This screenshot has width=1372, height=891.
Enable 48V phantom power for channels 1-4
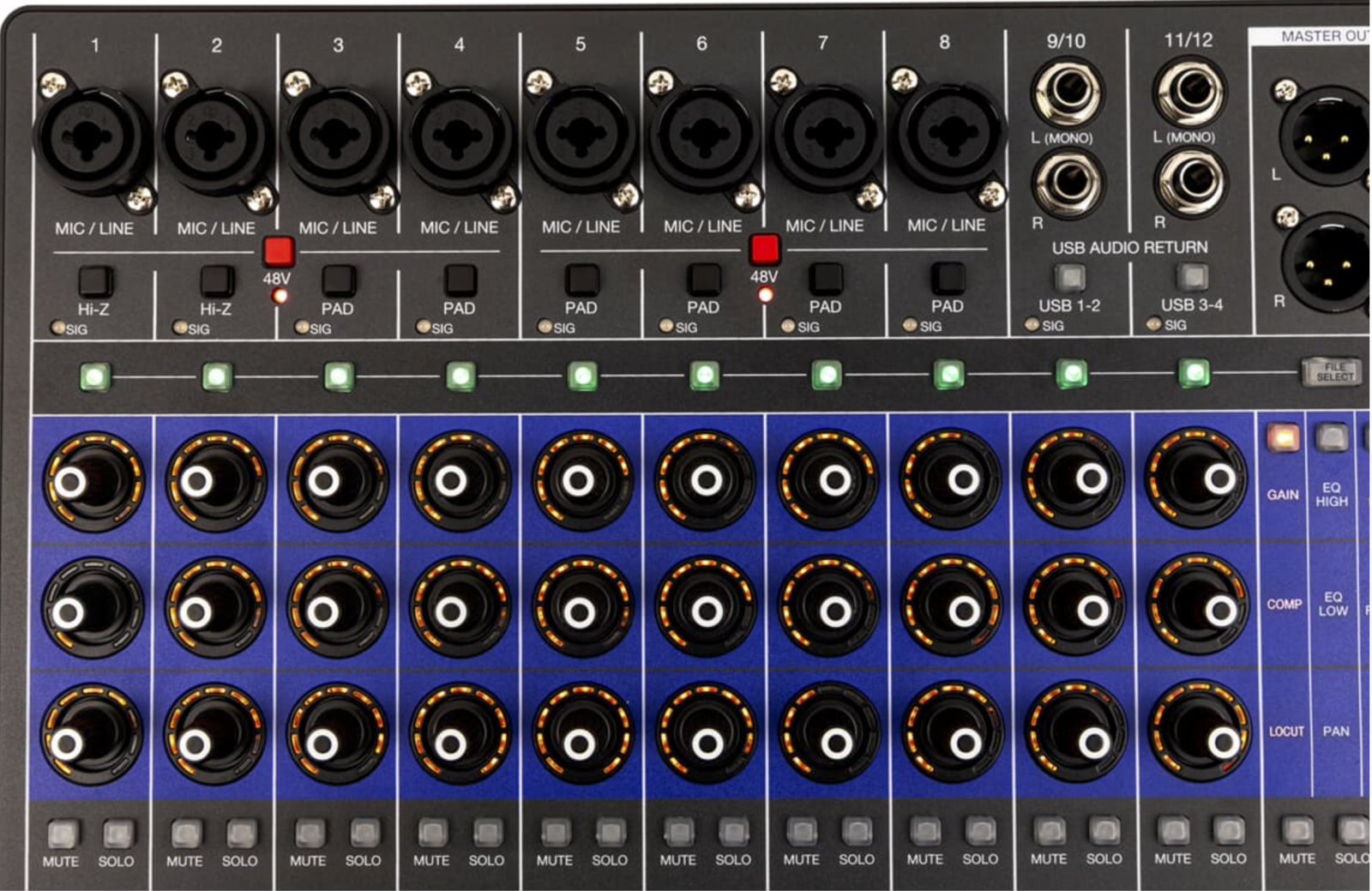click(279, 251)
